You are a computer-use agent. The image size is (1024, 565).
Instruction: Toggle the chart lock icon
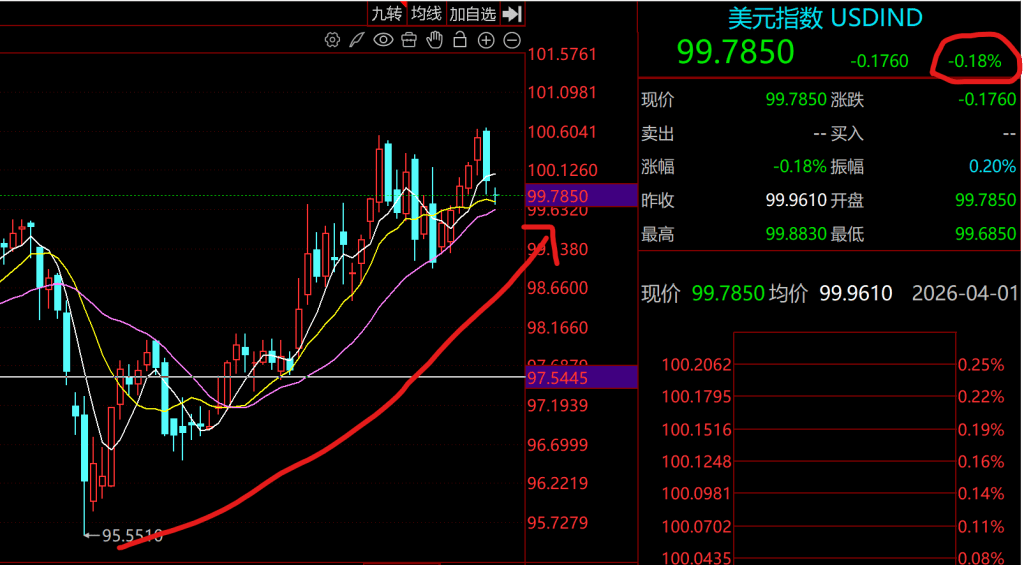click(460, 40)
